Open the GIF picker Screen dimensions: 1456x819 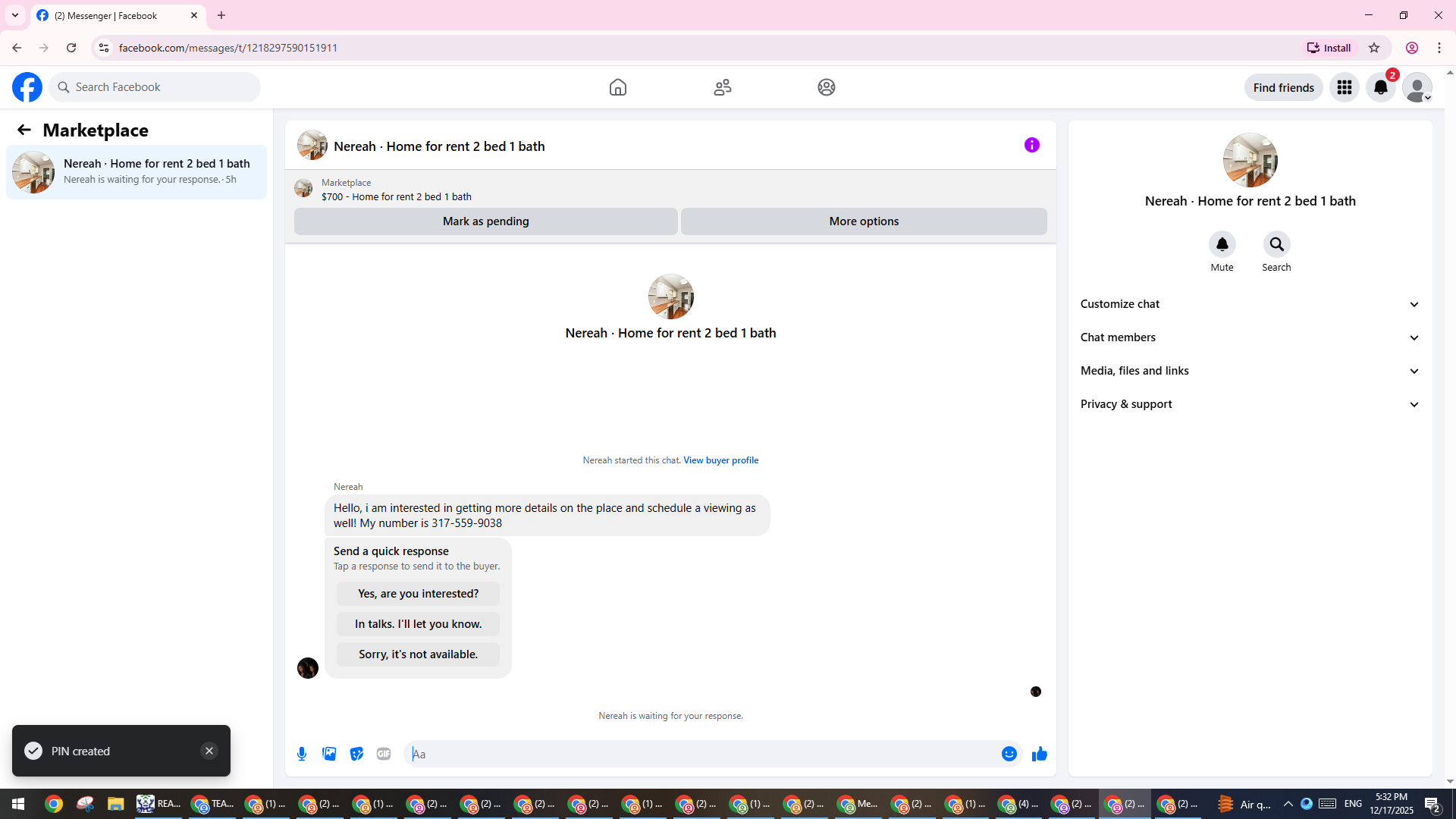coord(384,754)
